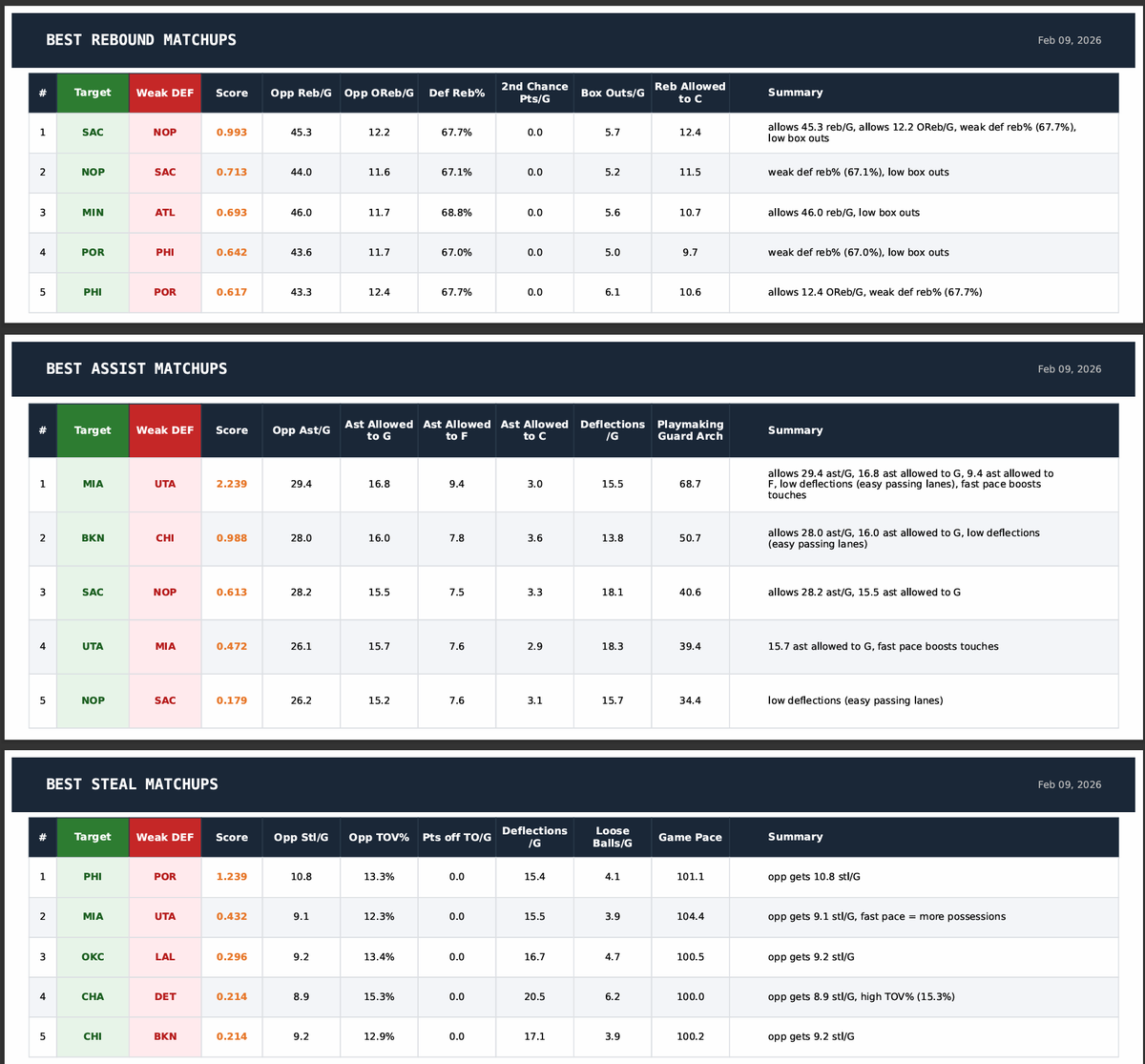Click the 1.239 score cell

(x=232, y=876)
